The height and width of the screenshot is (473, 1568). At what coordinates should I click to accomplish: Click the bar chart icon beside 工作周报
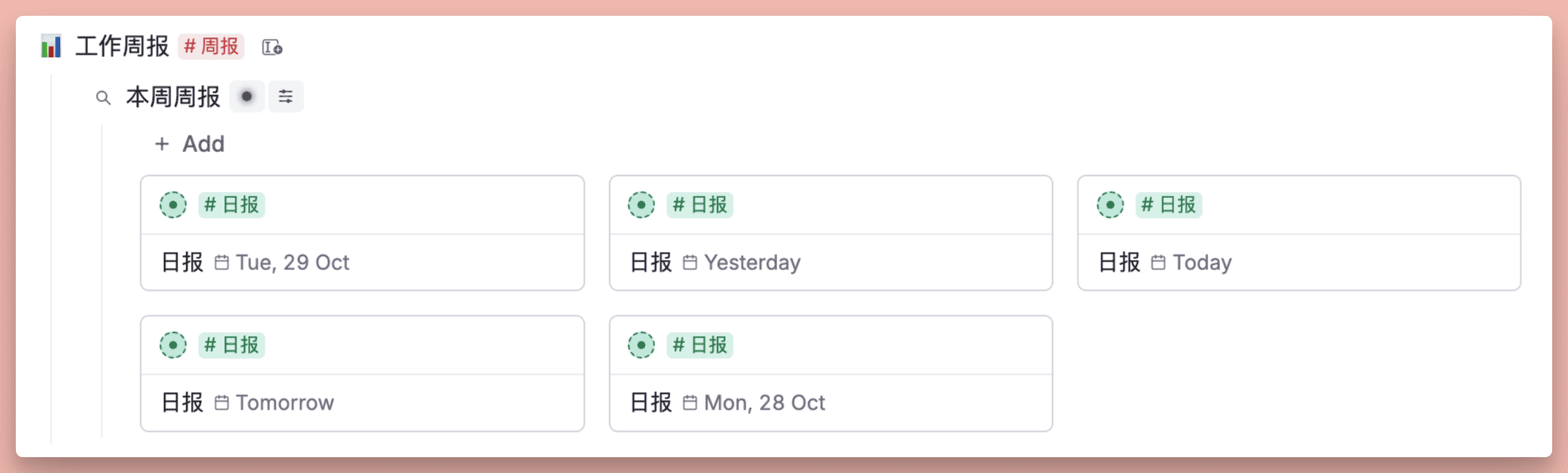[51, 47]
